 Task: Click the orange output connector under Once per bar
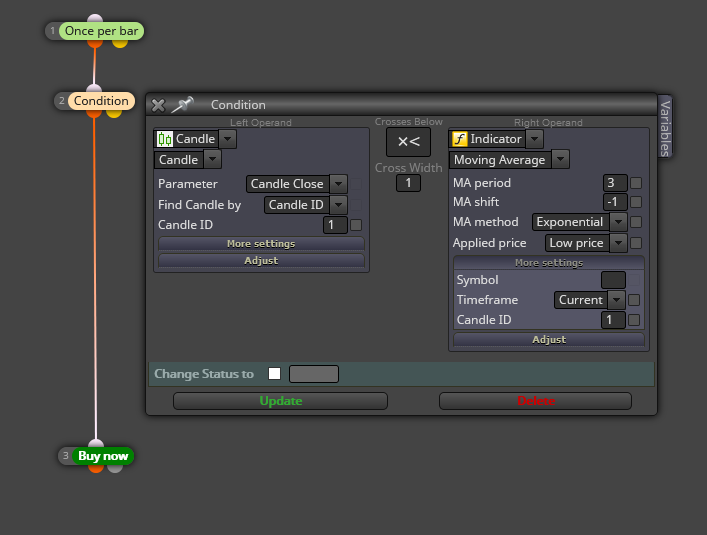95,44
